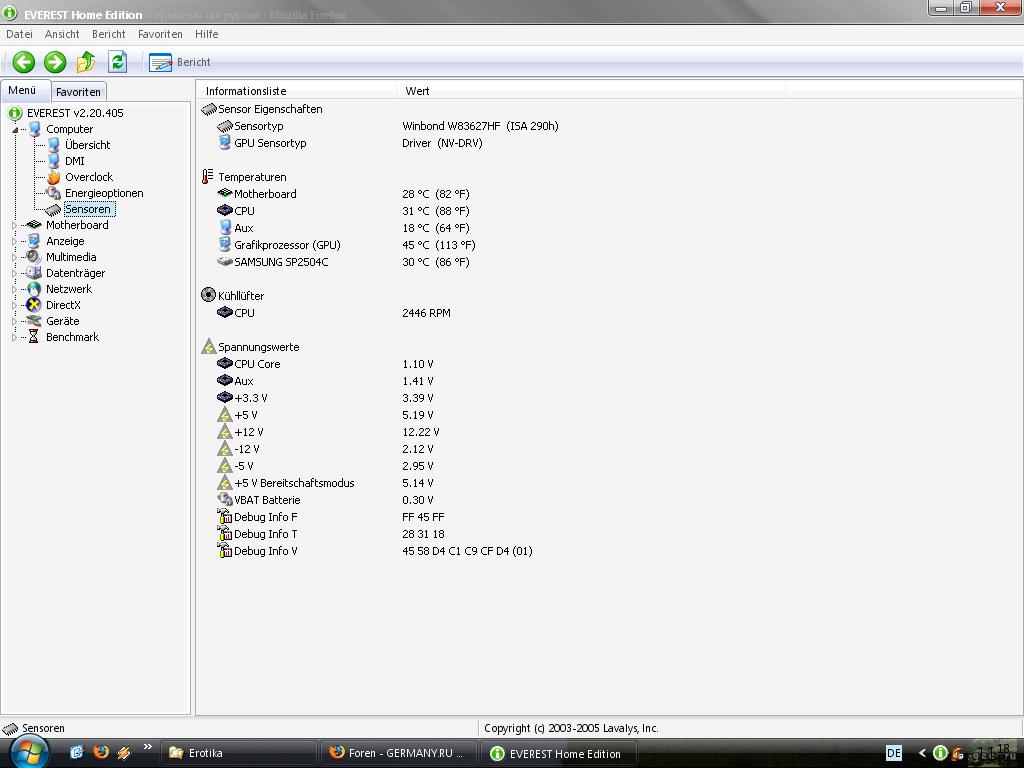Expand the Geräte tree node
This screenshot has width=1024, height=768.
coord(14,321)
